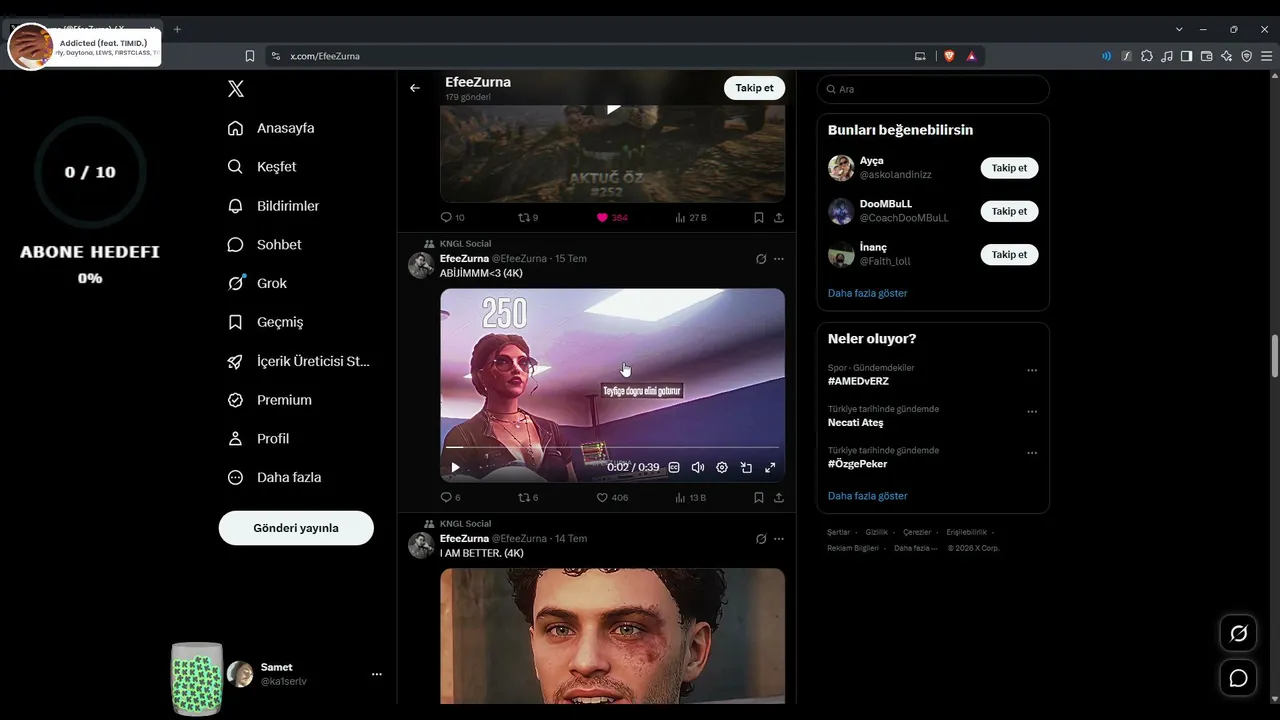Open Ayça's profile avatar
Viewport: 1280px width, 720px height.
[x=841, y=168]
